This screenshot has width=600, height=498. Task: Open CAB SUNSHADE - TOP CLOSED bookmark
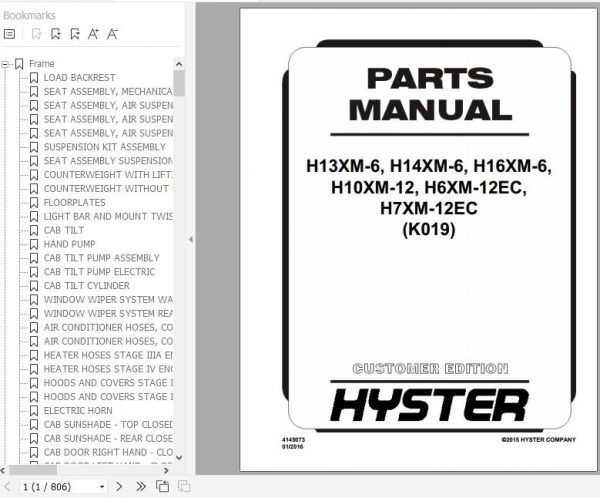tap(108, 424)
